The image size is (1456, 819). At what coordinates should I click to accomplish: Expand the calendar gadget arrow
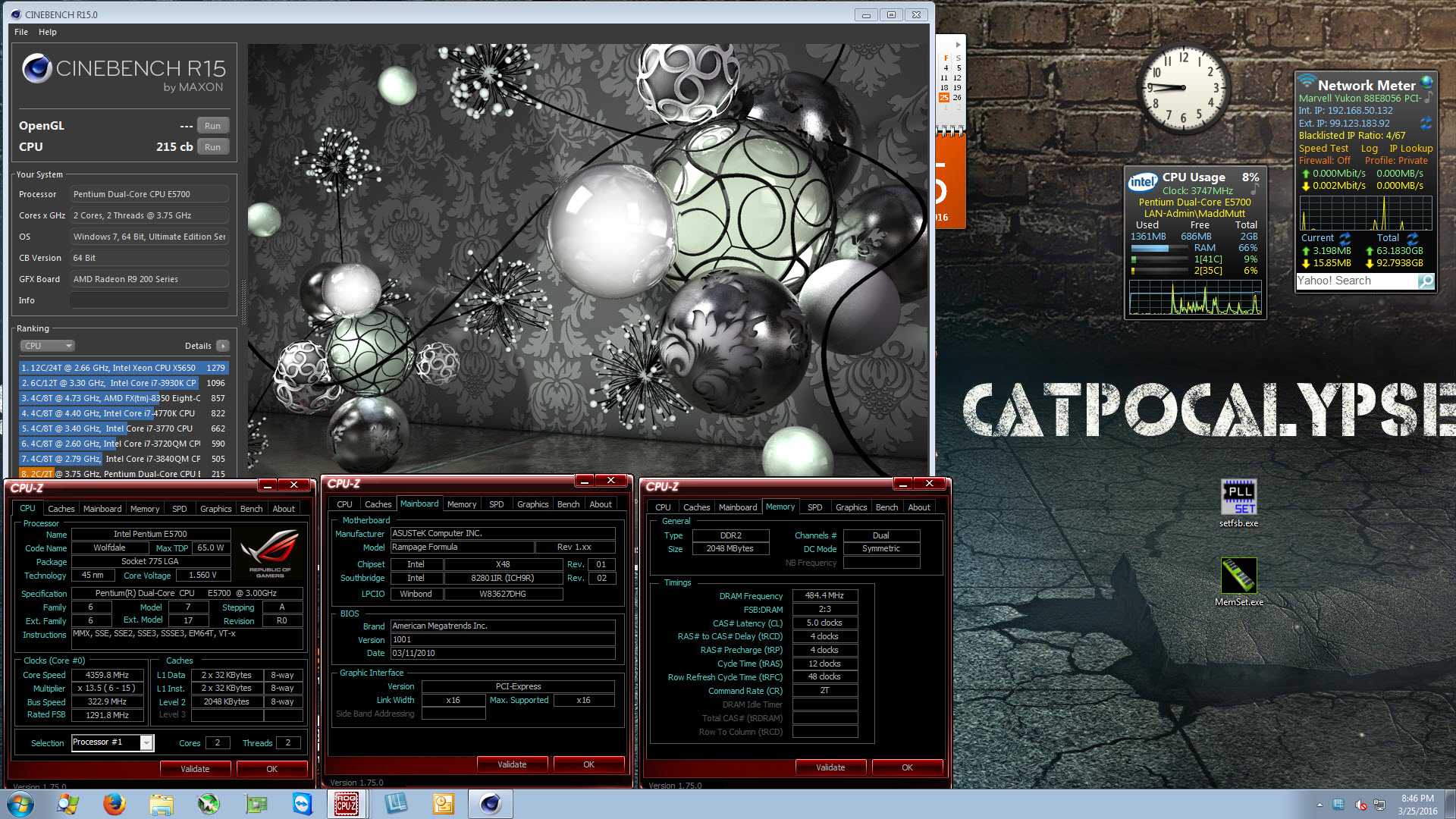tap(959, 45)
